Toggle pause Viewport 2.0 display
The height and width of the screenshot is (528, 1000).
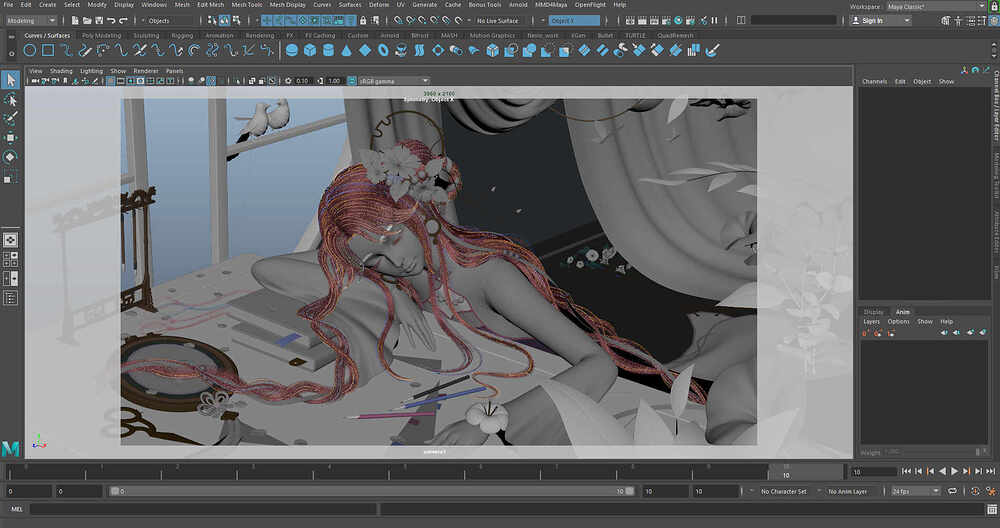(x=714, y=20)
